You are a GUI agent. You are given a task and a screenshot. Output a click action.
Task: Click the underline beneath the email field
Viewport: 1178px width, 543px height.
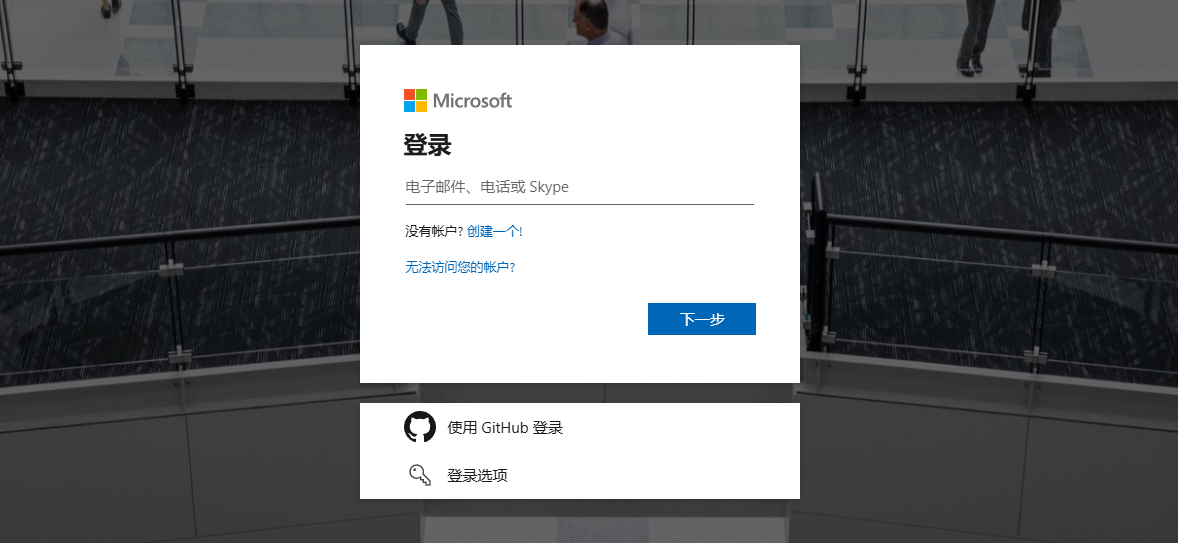pos(579,204)
